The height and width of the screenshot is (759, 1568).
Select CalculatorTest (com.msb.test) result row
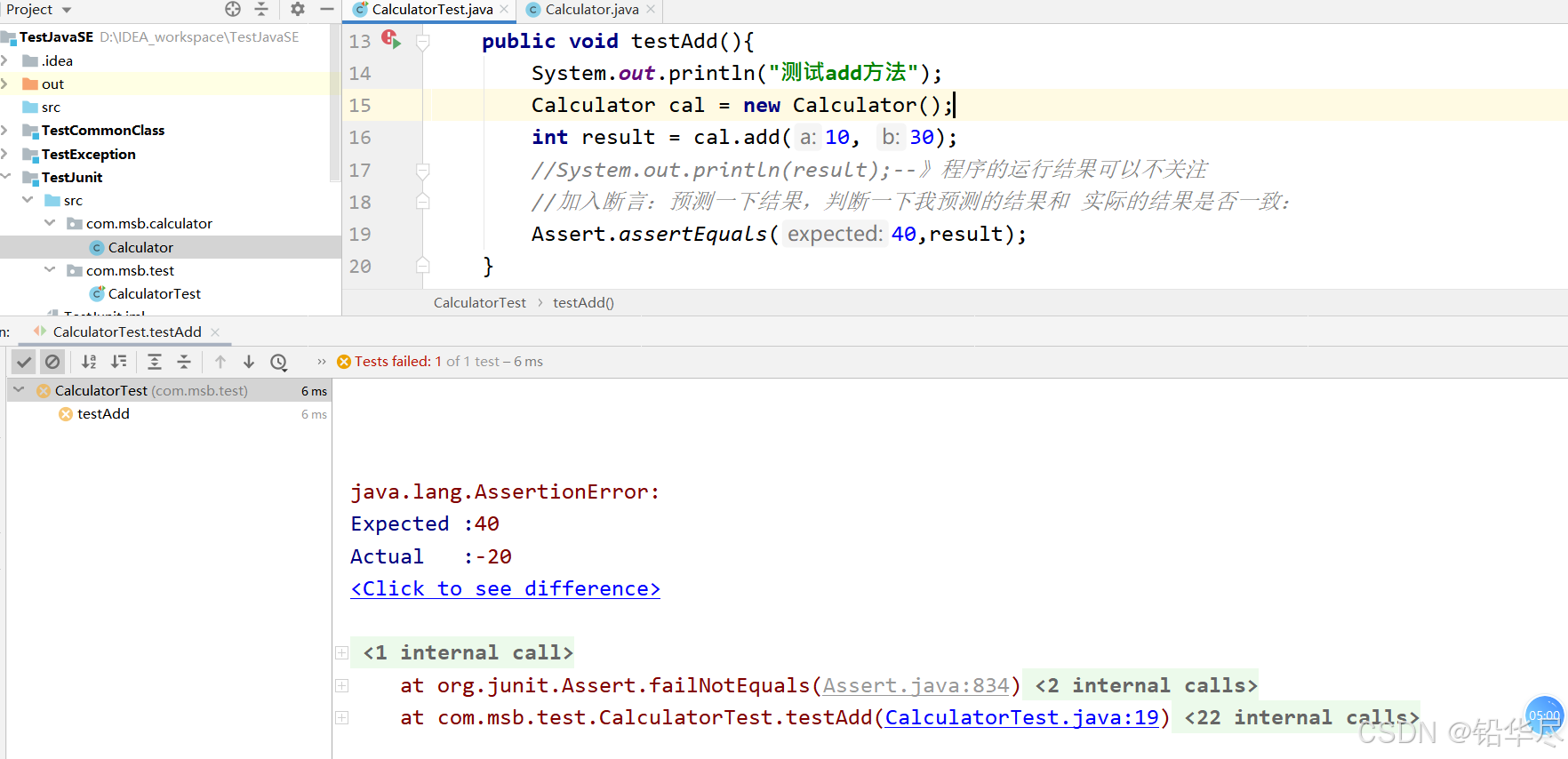(169, 390)
